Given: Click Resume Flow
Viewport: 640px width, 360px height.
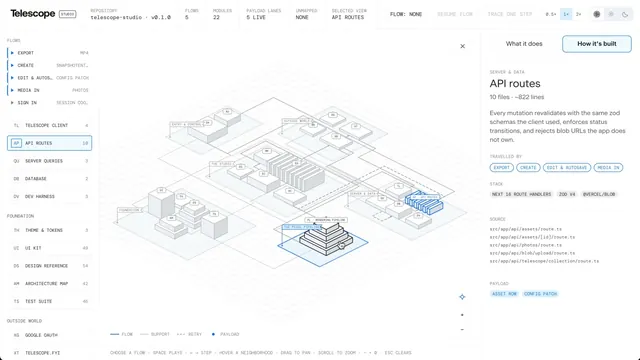Looking at the screenshot, I should (x=455, y=14).
